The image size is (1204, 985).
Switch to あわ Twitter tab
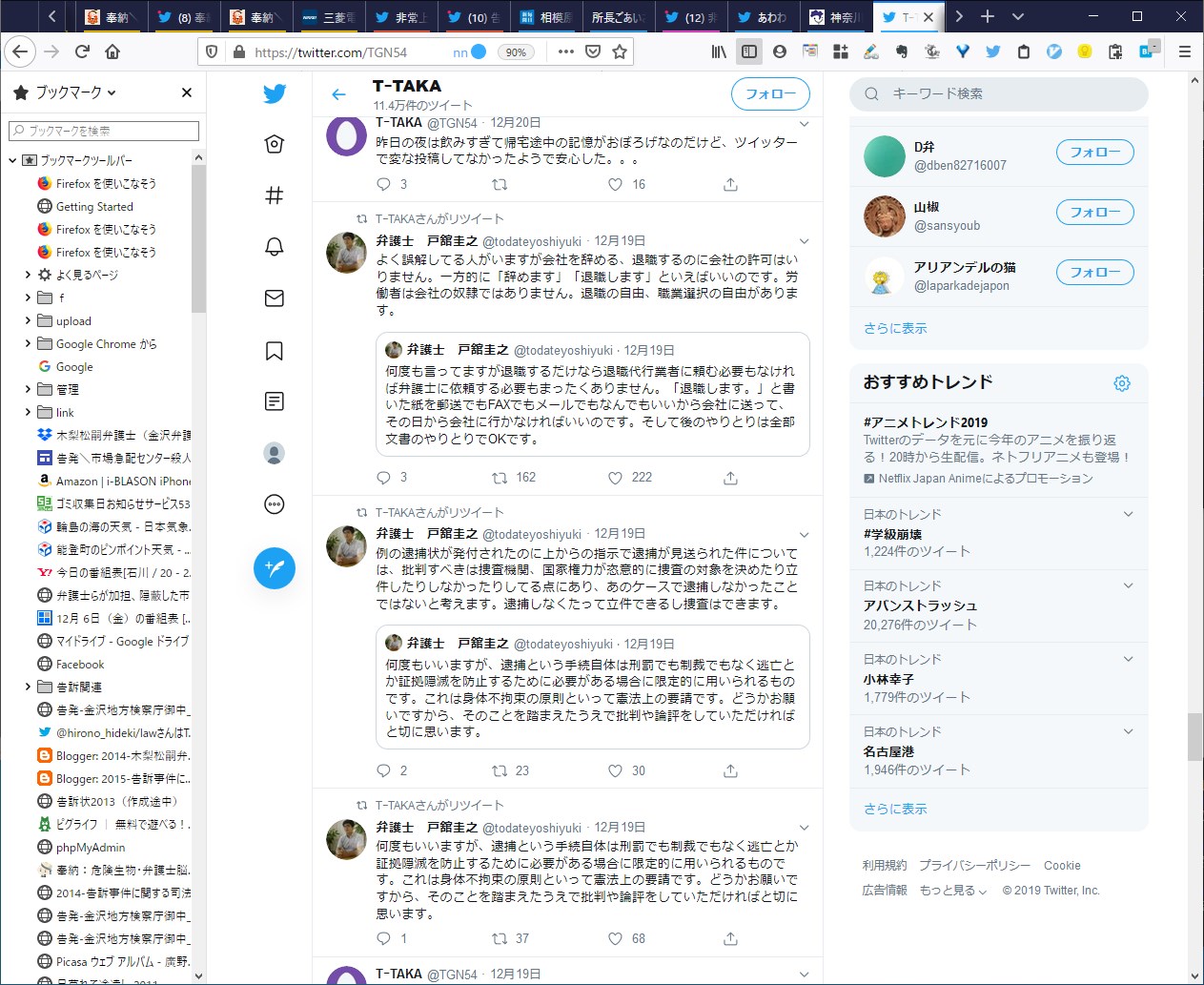[764, 17]
